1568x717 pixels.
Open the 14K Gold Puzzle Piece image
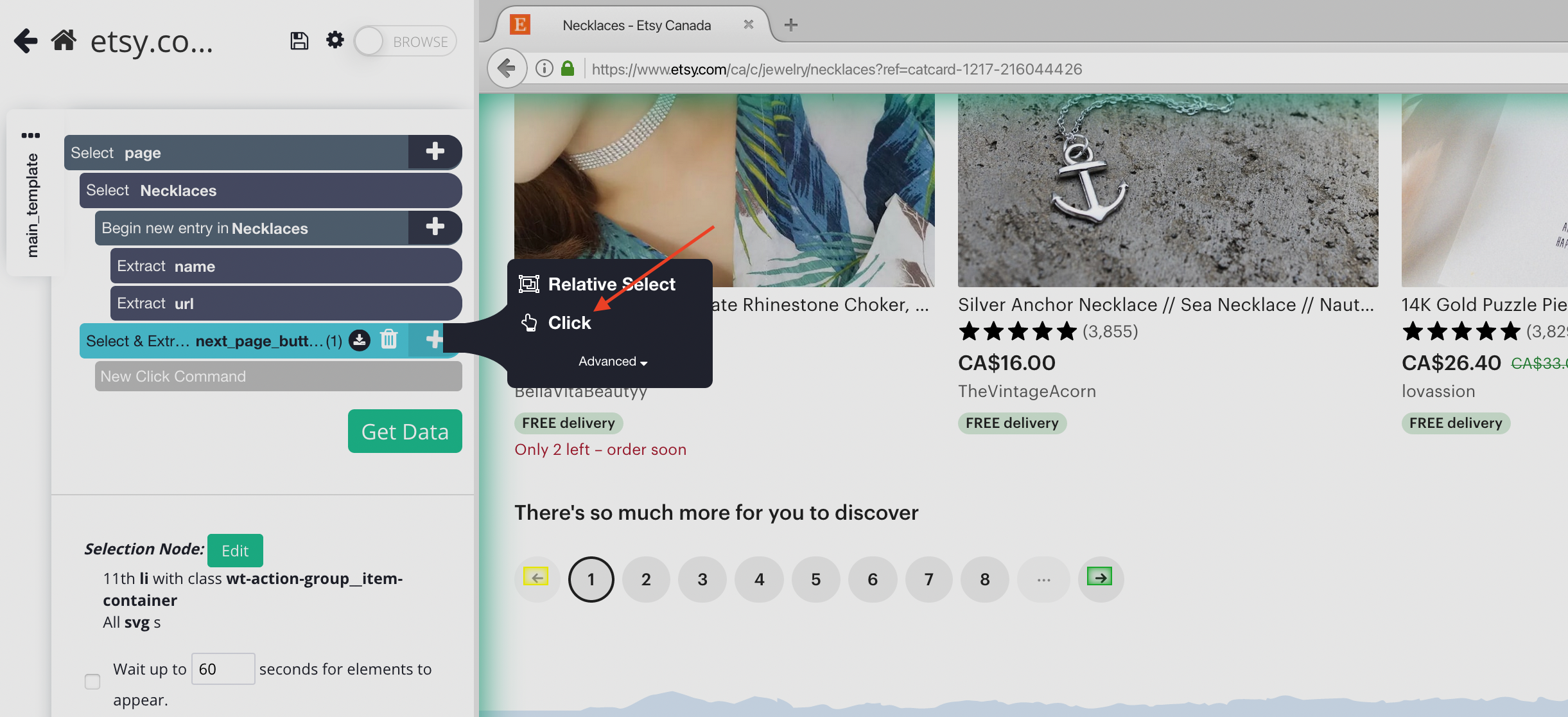1485,190
